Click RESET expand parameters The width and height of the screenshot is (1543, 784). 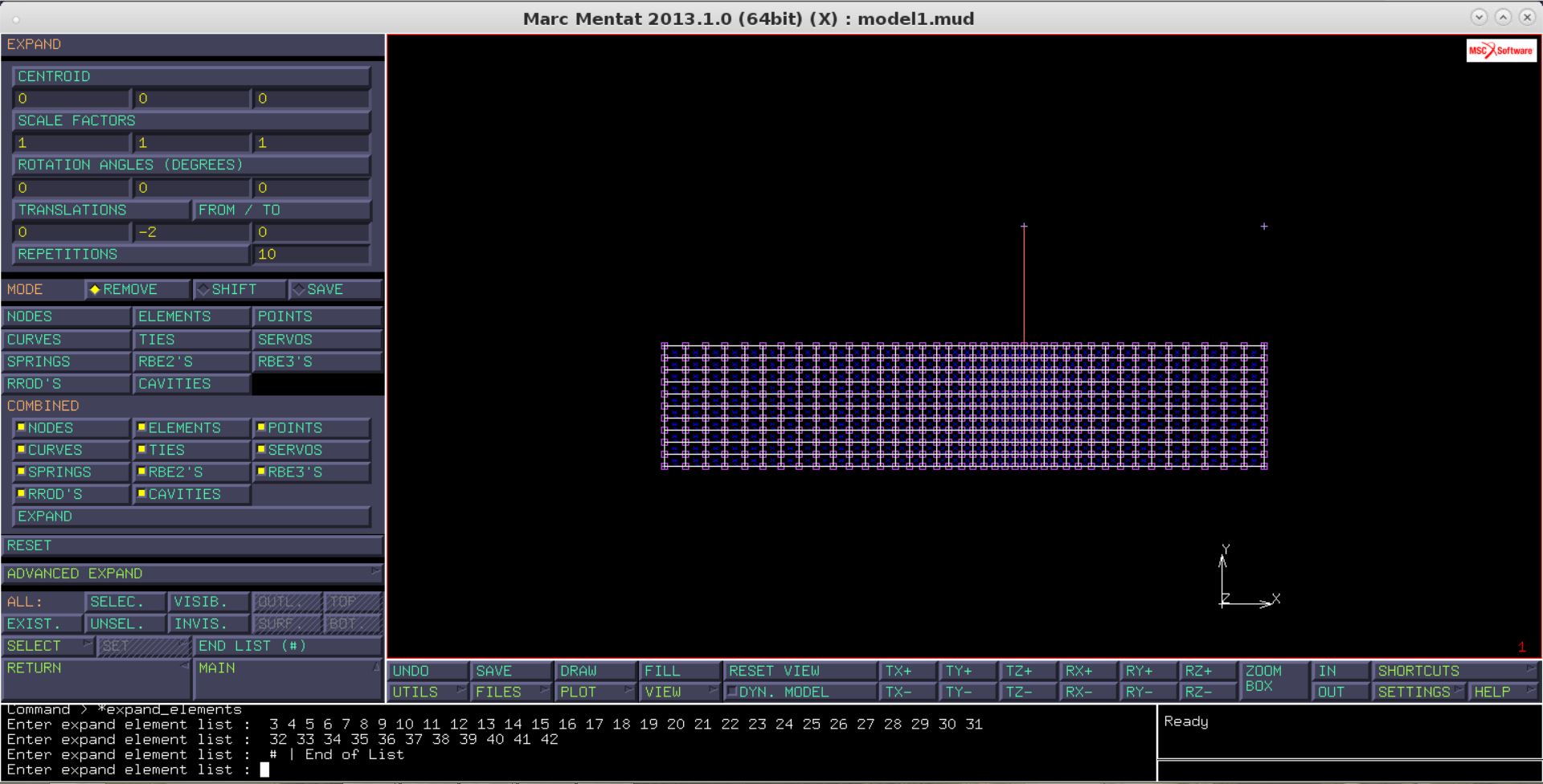192,545
